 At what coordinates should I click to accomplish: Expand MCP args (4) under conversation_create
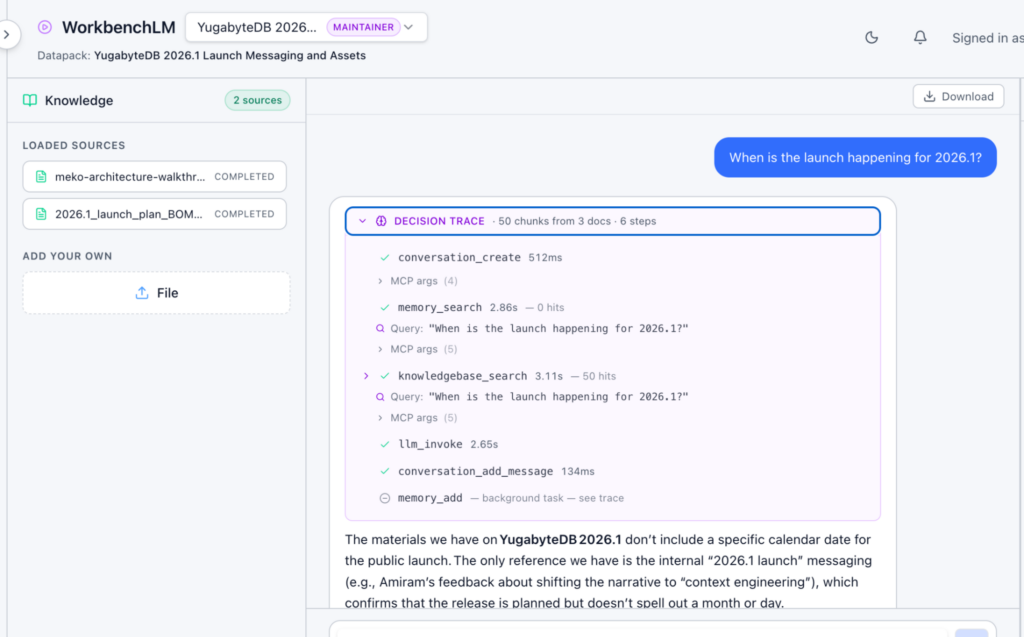click(x=417, y=281)
